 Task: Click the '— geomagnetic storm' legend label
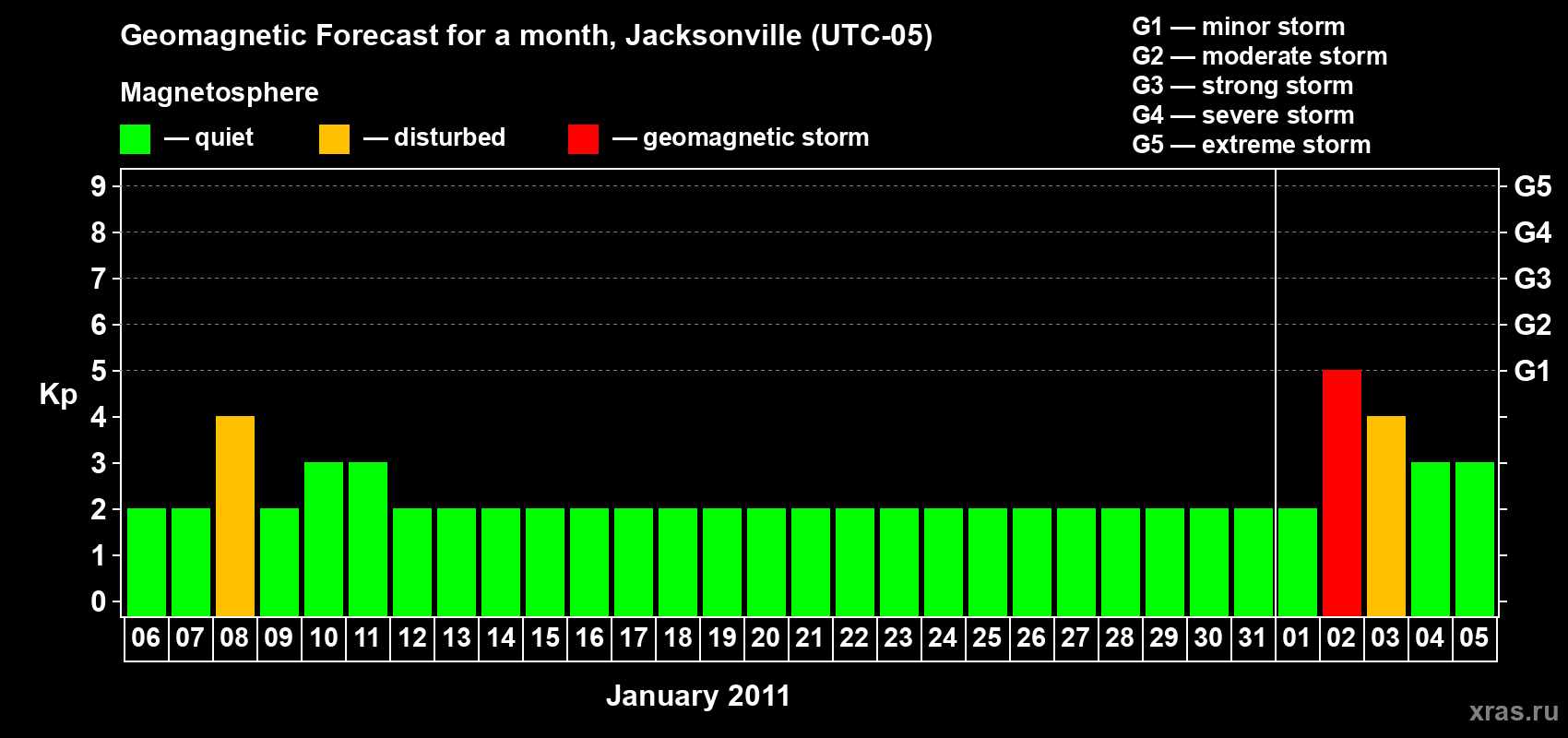pyautogui.click(x=741, y=137)
